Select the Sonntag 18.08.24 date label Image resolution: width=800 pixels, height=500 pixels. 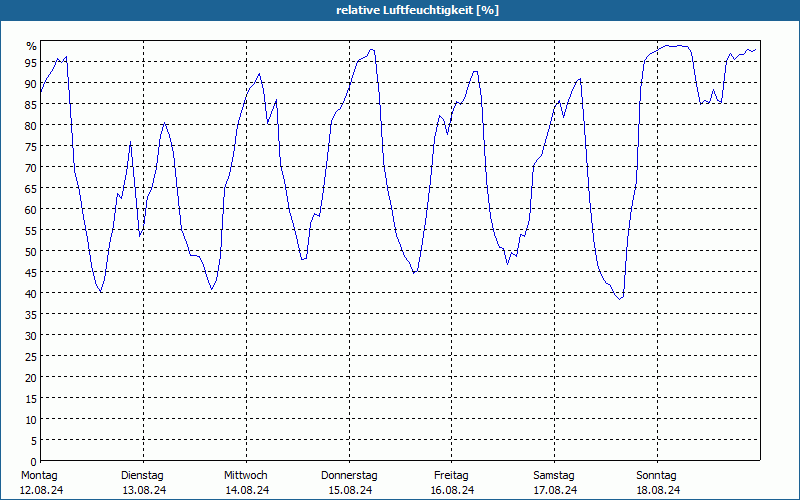coord(657,483)
